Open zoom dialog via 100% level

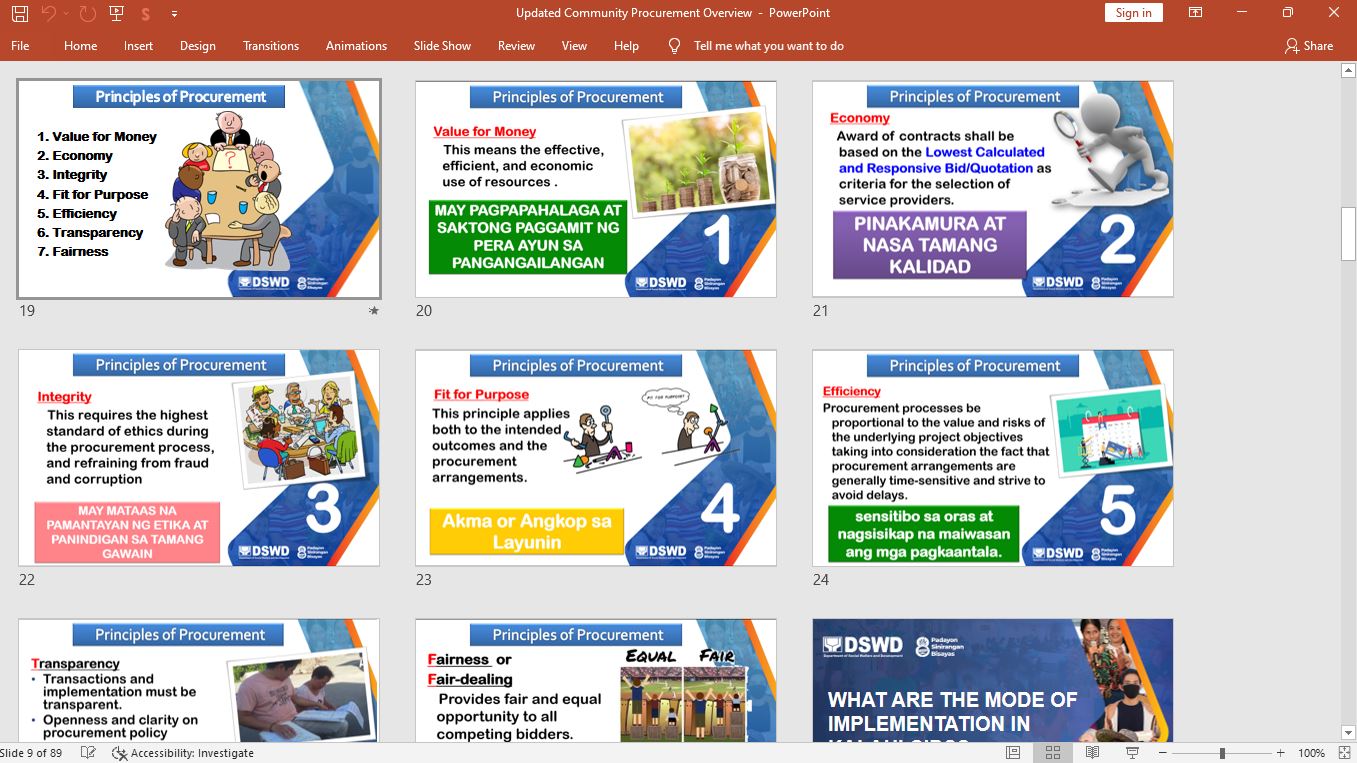coord(1311,753)
